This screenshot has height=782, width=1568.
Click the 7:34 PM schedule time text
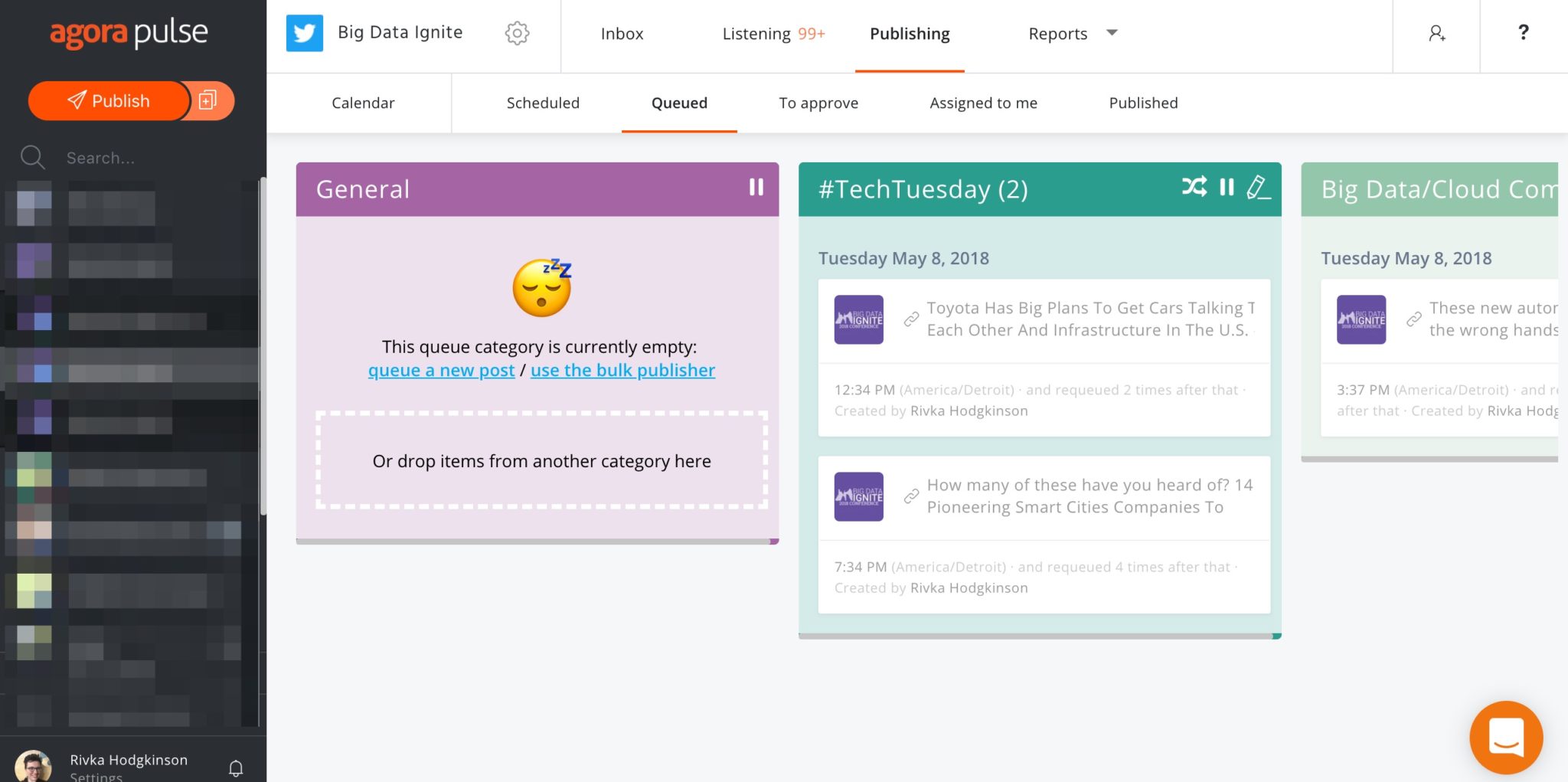[861, 567]
